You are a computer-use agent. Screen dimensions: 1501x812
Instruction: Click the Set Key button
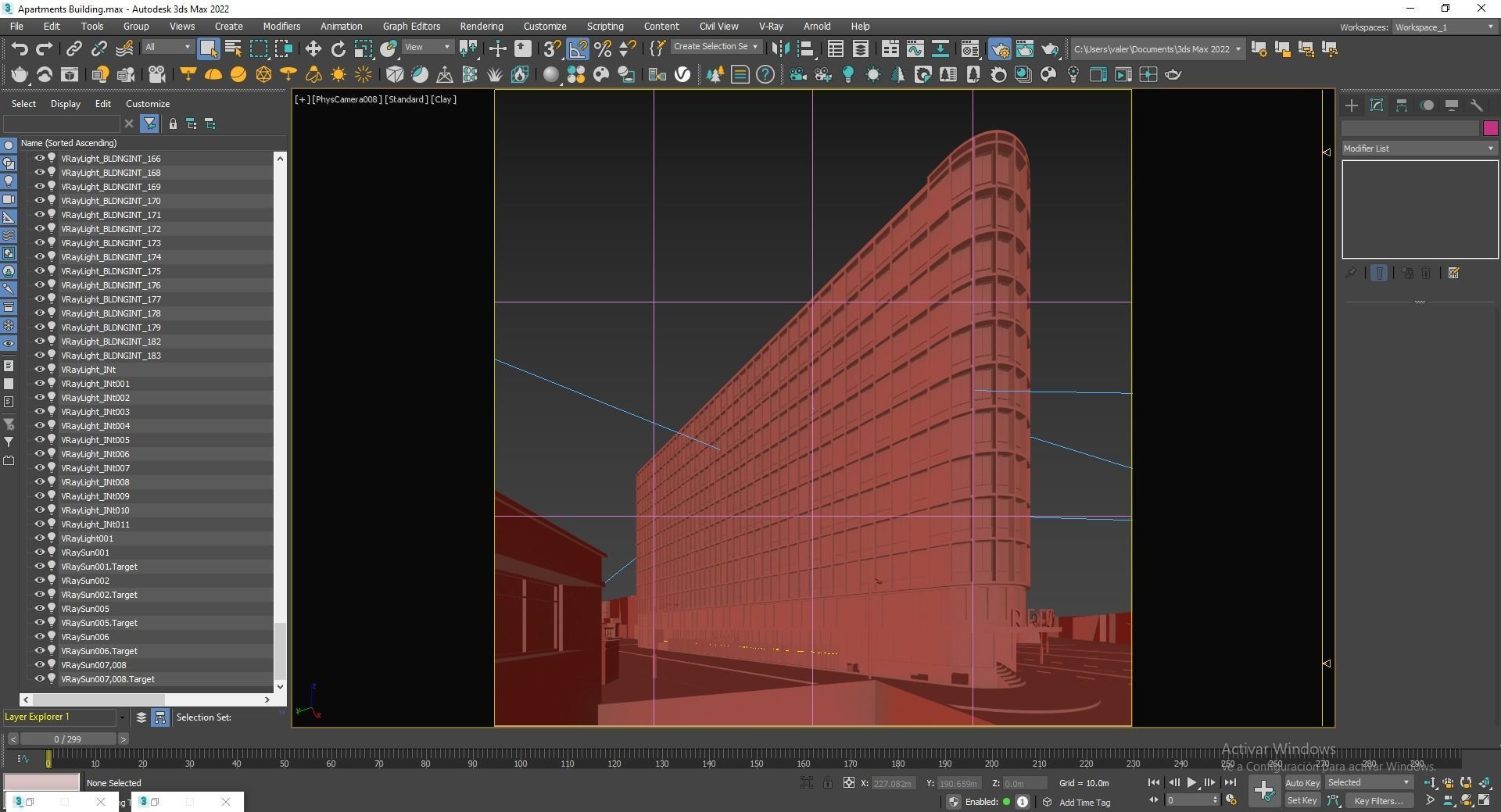[1302, 800]
